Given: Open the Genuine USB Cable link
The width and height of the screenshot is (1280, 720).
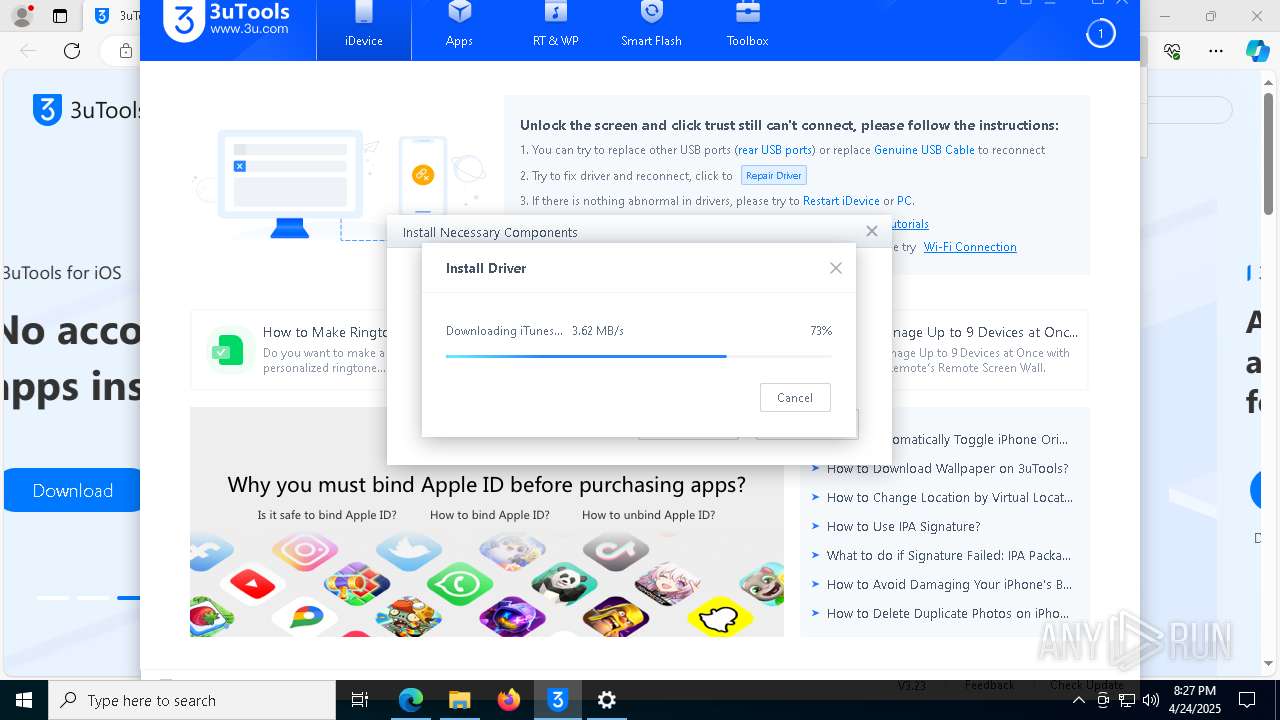Looking at the screenshot, I should click(x=924, y=150).
